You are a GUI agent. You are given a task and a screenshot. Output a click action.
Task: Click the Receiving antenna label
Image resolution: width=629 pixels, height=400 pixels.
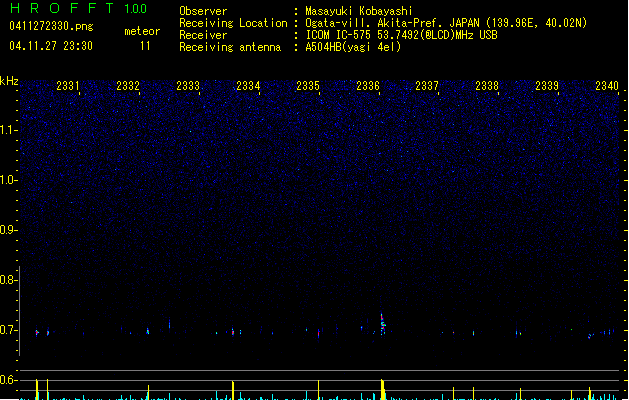(x=230, y=47)
